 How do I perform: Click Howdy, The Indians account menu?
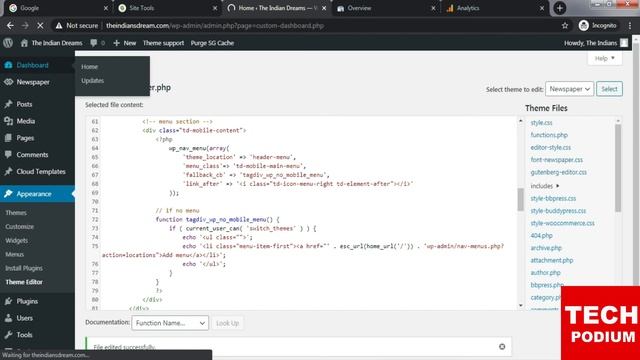[x=596, y=43]
